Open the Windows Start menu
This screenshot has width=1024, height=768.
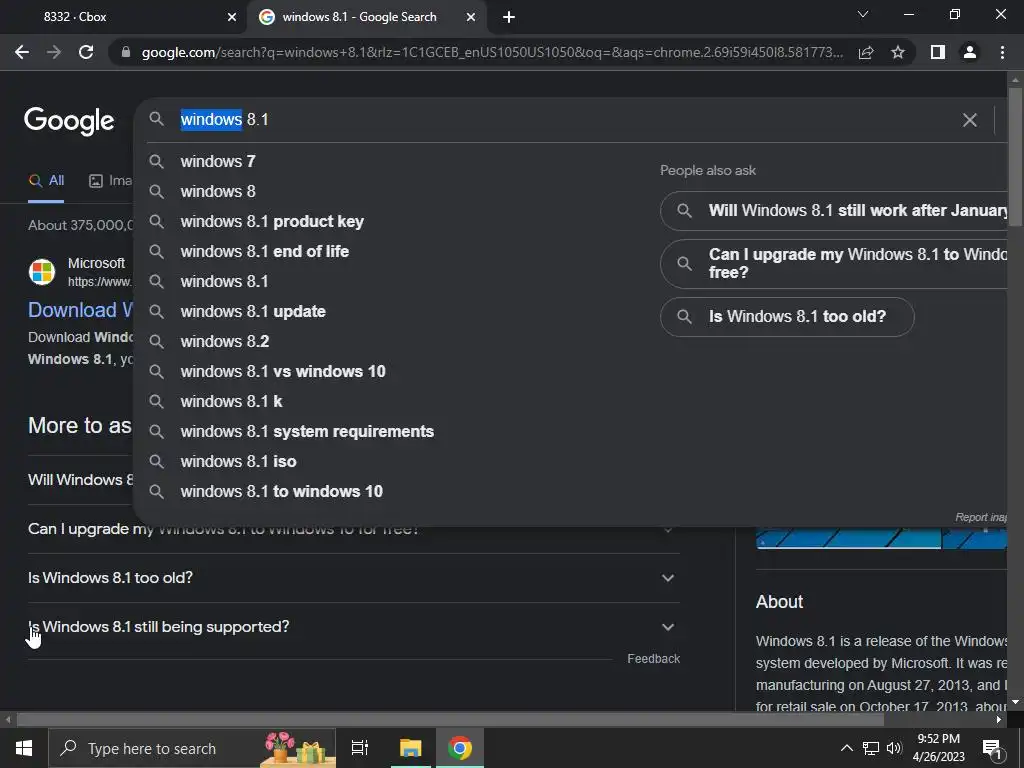tap(24, 748)
